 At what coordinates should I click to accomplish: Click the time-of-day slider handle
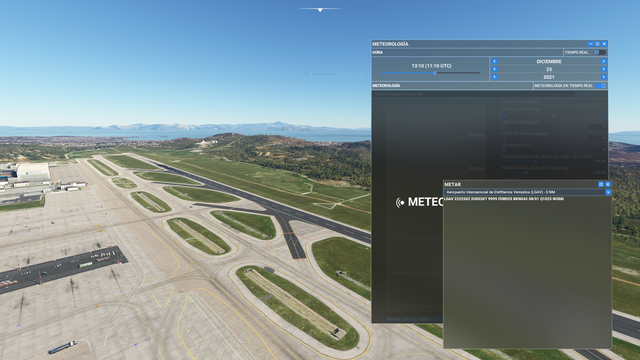(435, 73)
